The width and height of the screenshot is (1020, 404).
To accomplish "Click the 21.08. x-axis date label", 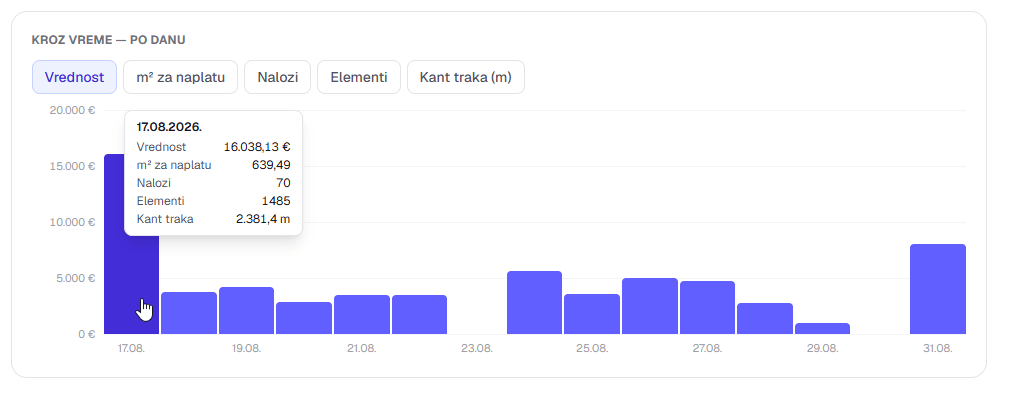I will [x=362, y=349].
